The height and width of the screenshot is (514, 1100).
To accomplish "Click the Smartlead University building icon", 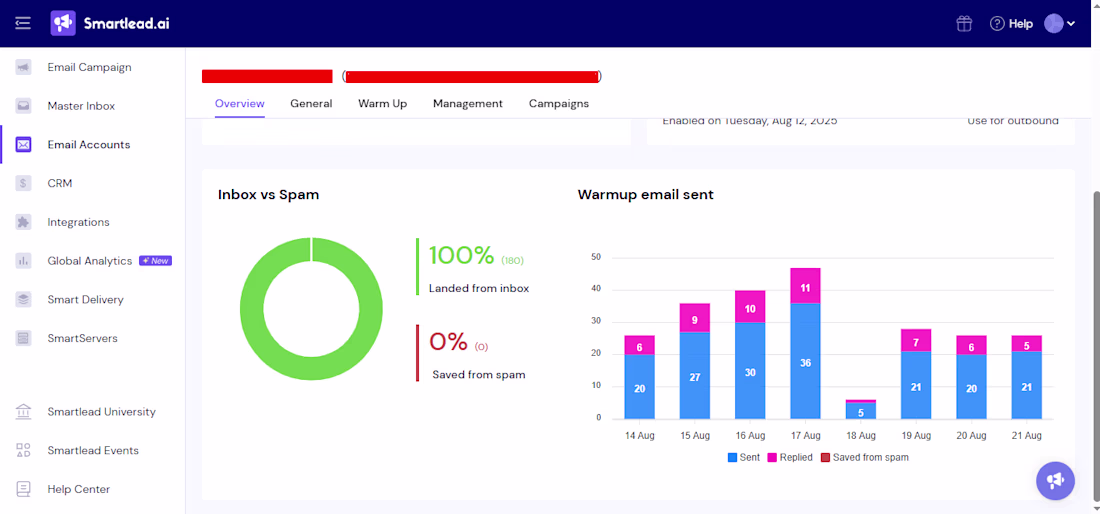I will pyautogui.click(x=23, y=412).
